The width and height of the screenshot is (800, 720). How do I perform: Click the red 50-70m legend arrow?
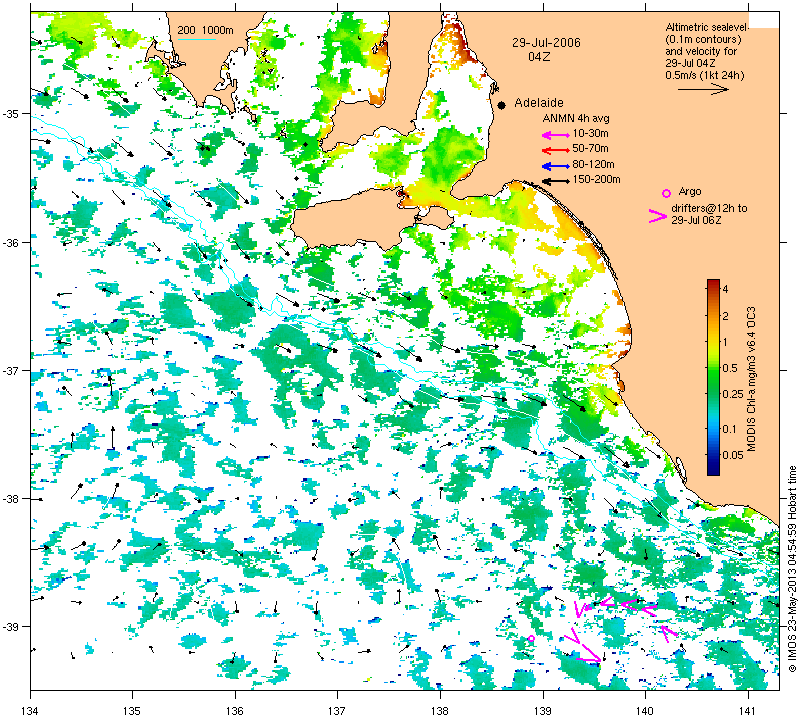point(555,151)
